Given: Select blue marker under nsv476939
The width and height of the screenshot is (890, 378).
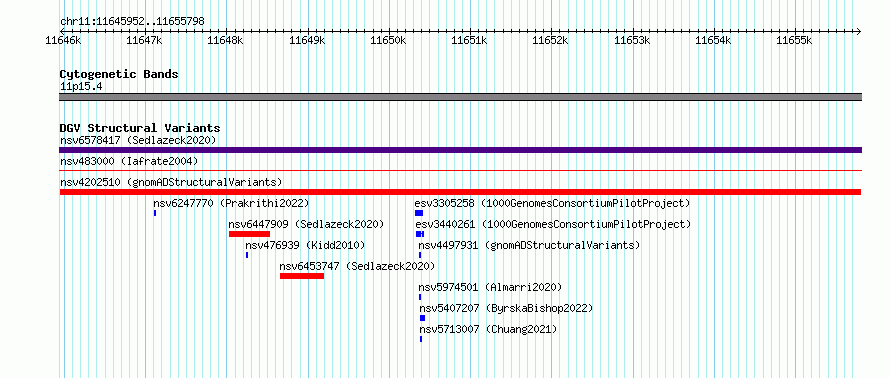Looking at the screenshot, I should click(247, 255).
